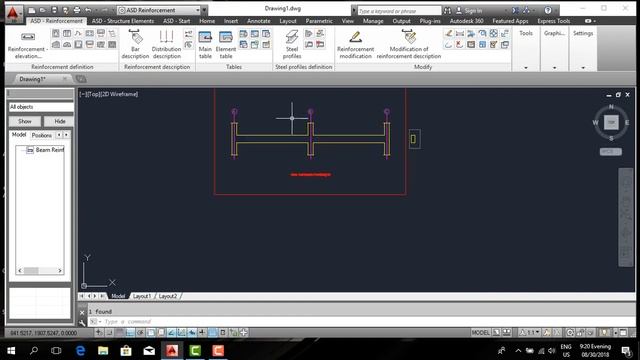Click the tree panel horizontal scrollbar
640x360 pixels.
point(40,270)
